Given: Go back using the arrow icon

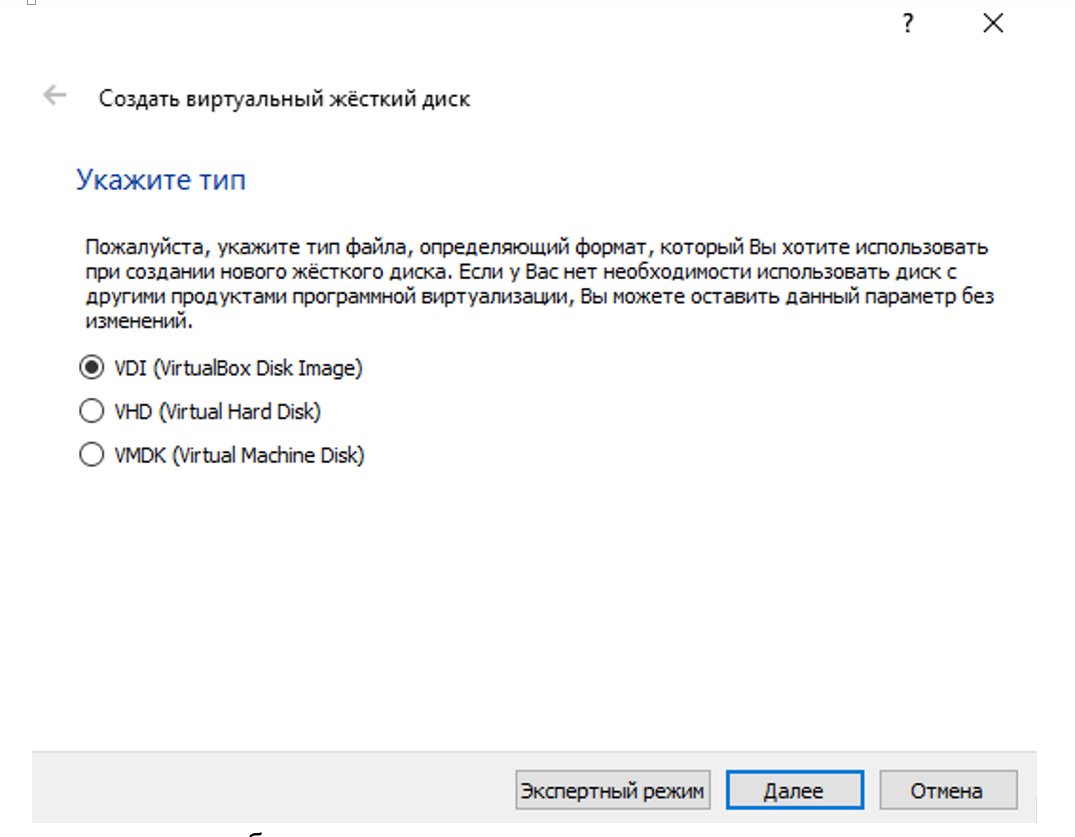Looking at the screenshot, I should (55, 95).
